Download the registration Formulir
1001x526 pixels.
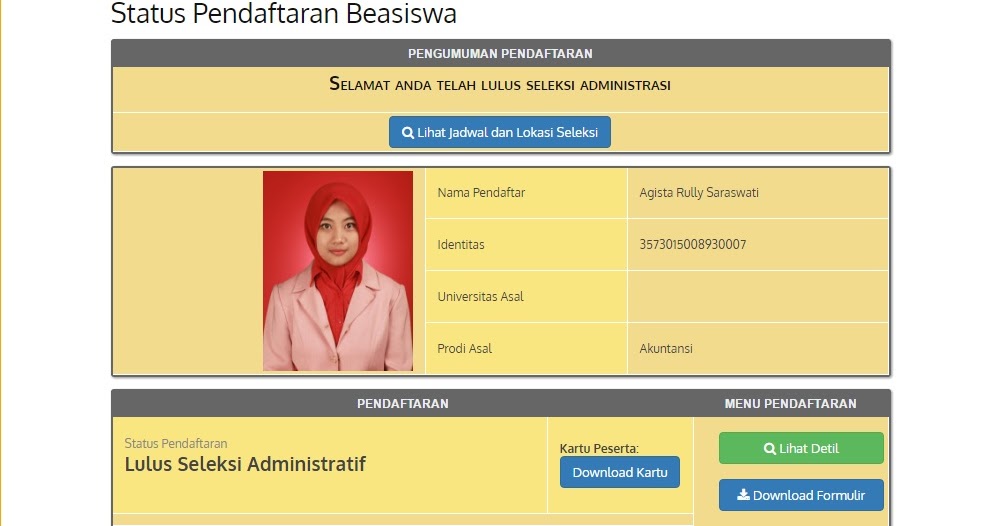[x=801, y=495]
